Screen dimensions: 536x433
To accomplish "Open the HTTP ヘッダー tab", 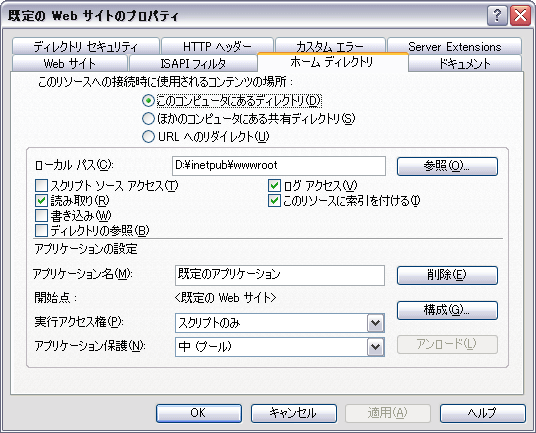I will click(x=217, y=46).
